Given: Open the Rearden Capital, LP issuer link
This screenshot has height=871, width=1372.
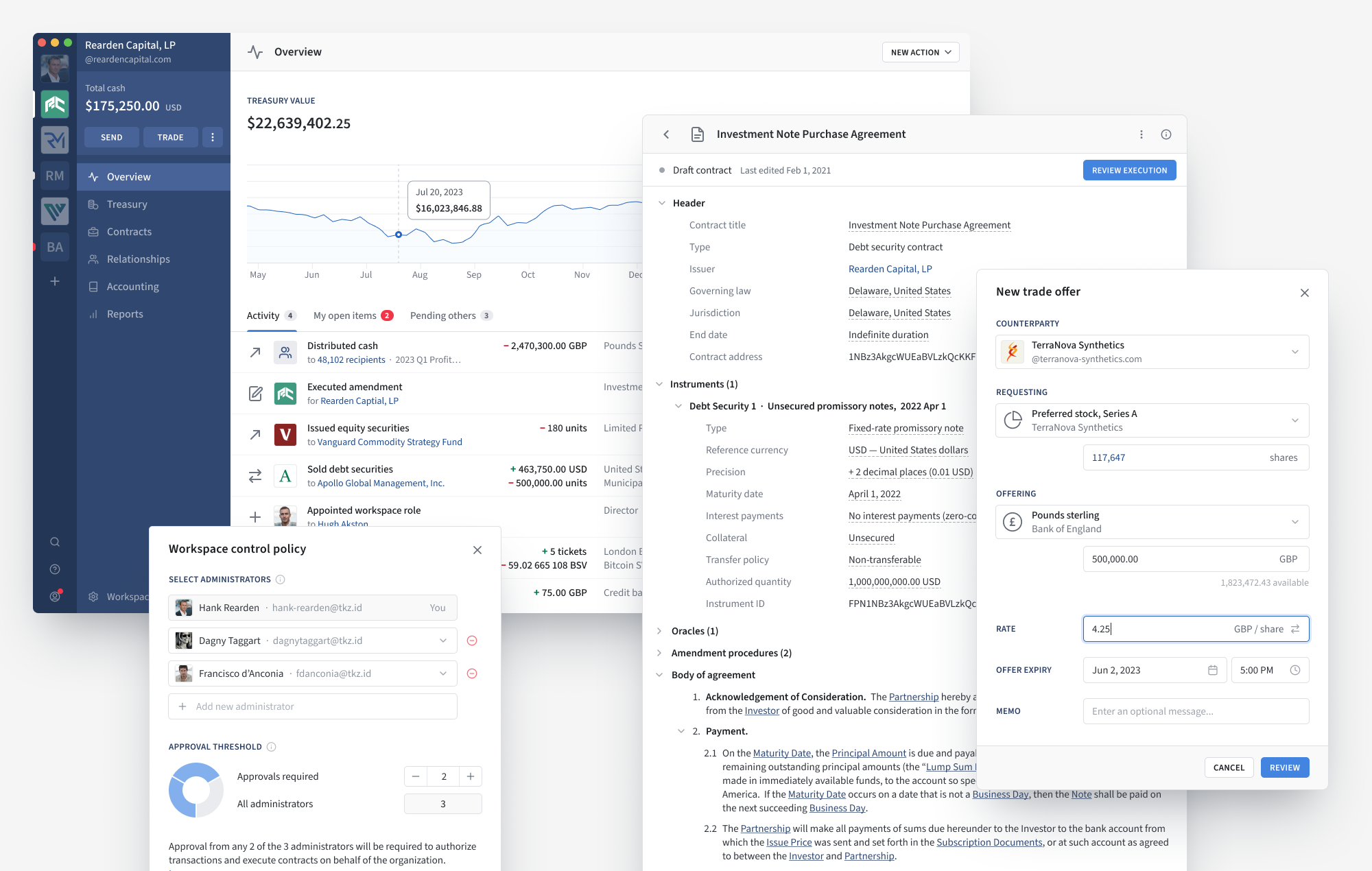Looking at the screenshot, I should click(x=890, y=269).
